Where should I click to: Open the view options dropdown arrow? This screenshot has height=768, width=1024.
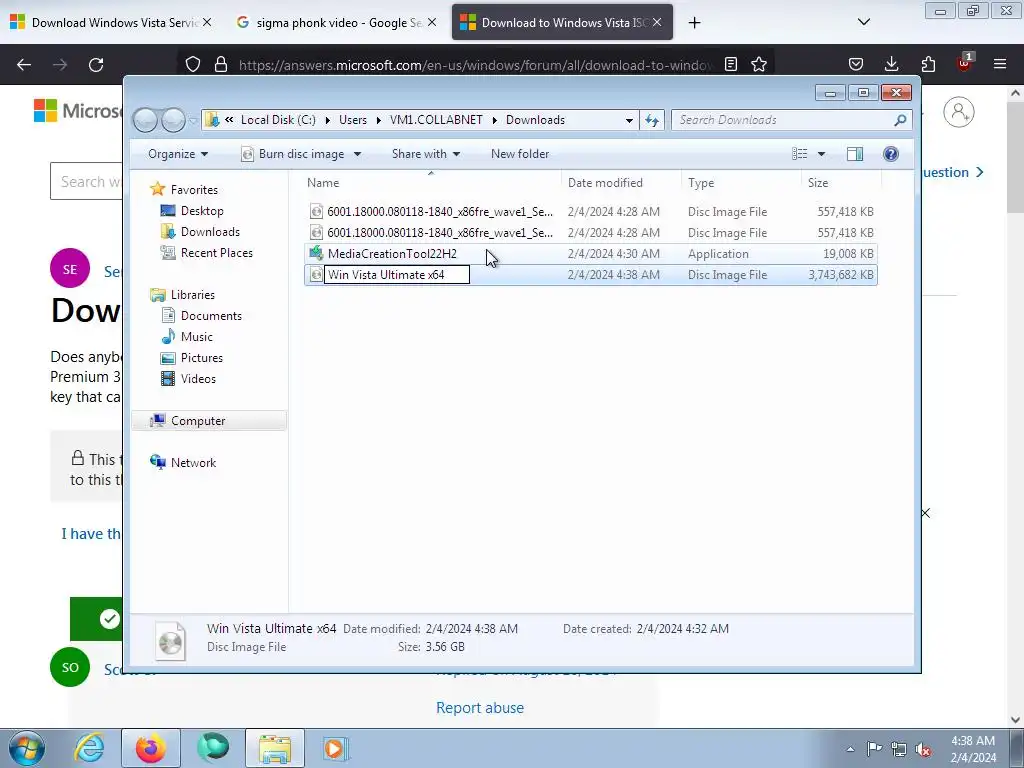(822, 154)
